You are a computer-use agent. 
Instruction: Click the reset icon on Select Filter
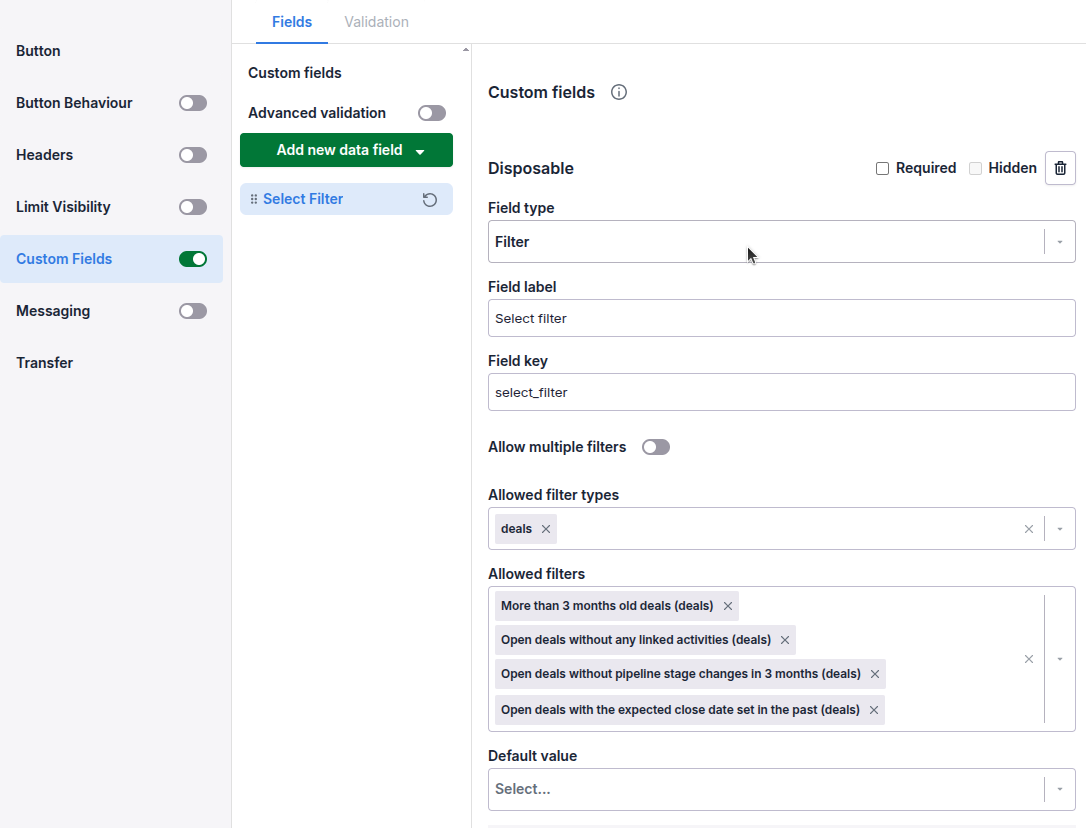pos(429,200)
